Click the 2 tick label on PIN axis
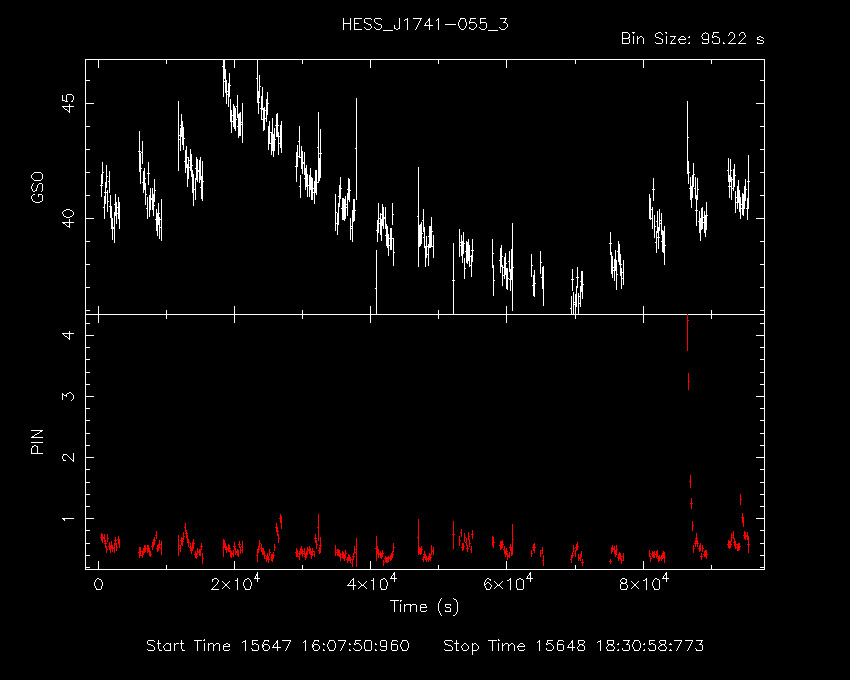This screenshot has height=680, width=850. (x=68, y=457)
